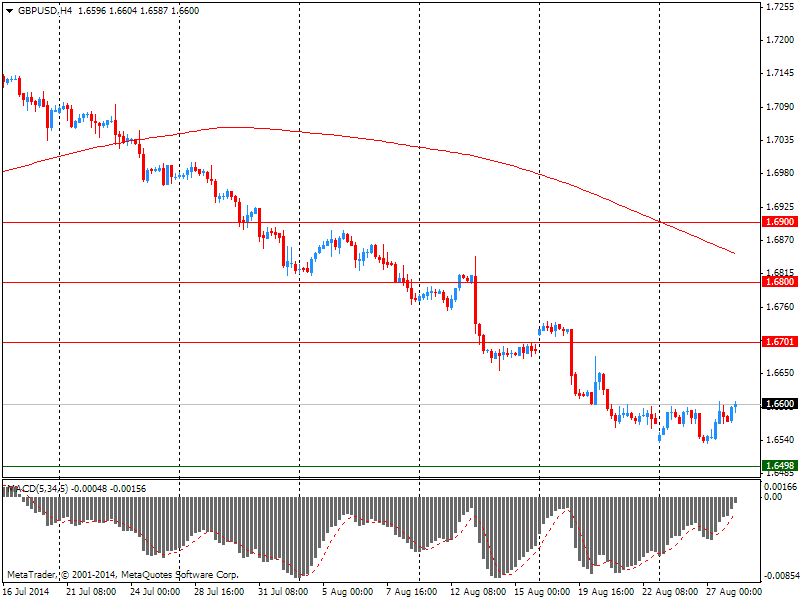Click the 7 Aug 16:00 time label

[412, 592]
